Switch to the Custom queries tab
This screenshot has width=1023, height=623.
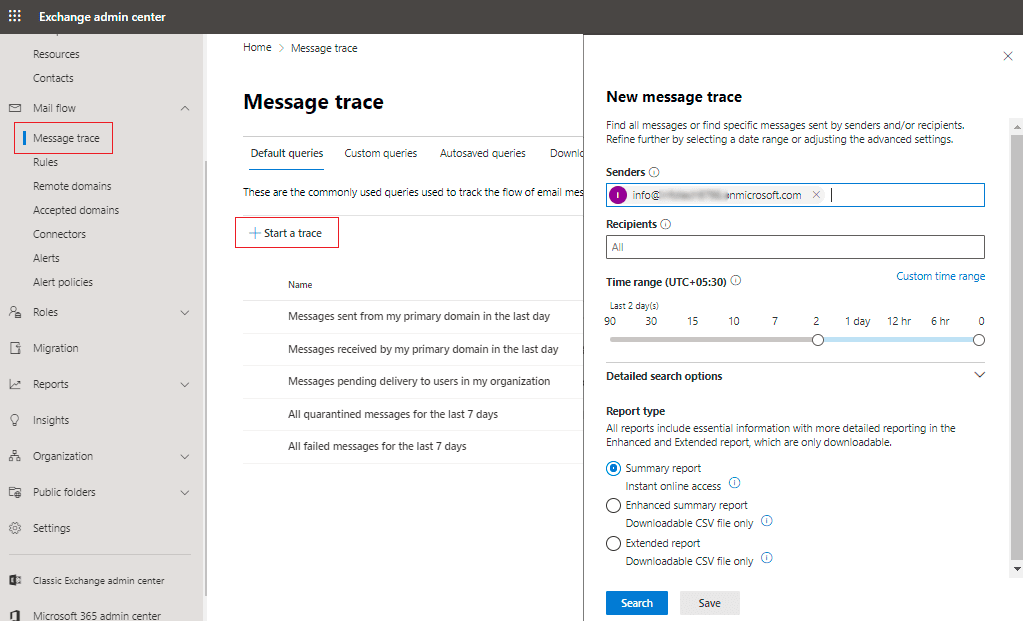pos(380,154)
